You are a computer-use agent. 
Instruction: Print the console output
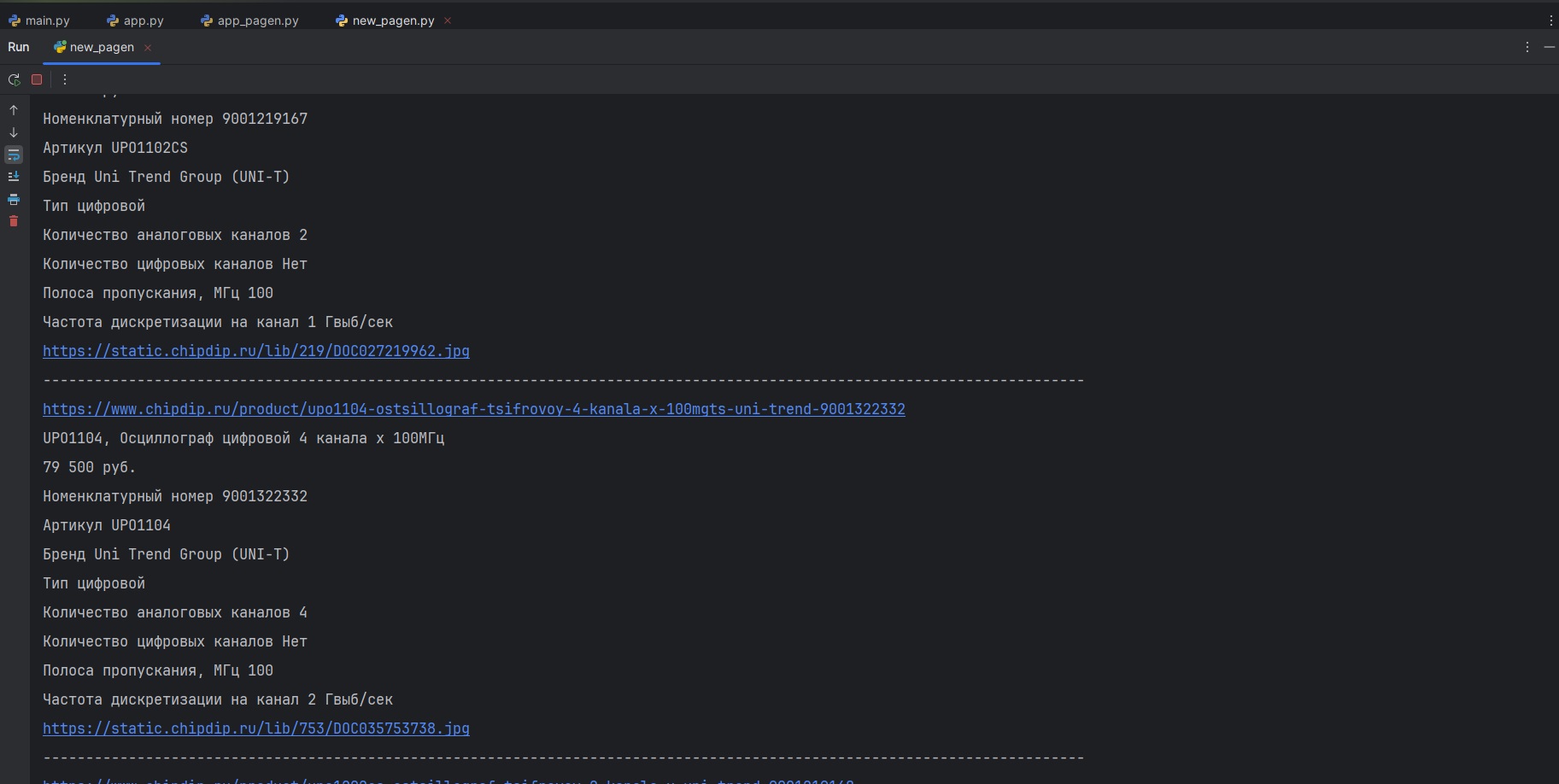(x=14, y=199)
